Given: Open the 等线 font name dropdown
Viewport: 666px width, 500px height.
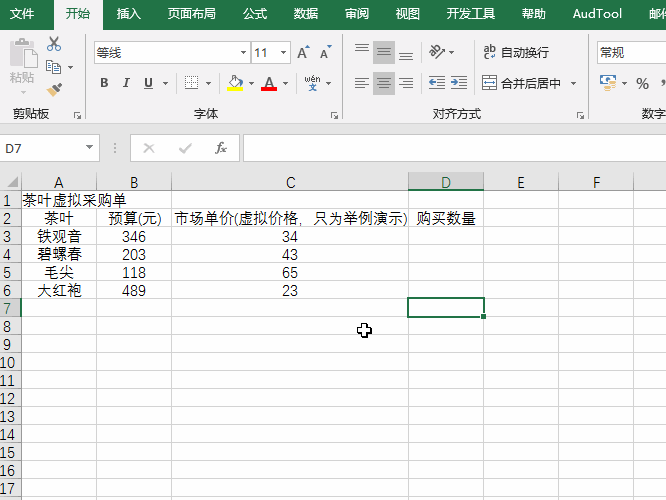Looking at the screenshot, I should (243, 53).
